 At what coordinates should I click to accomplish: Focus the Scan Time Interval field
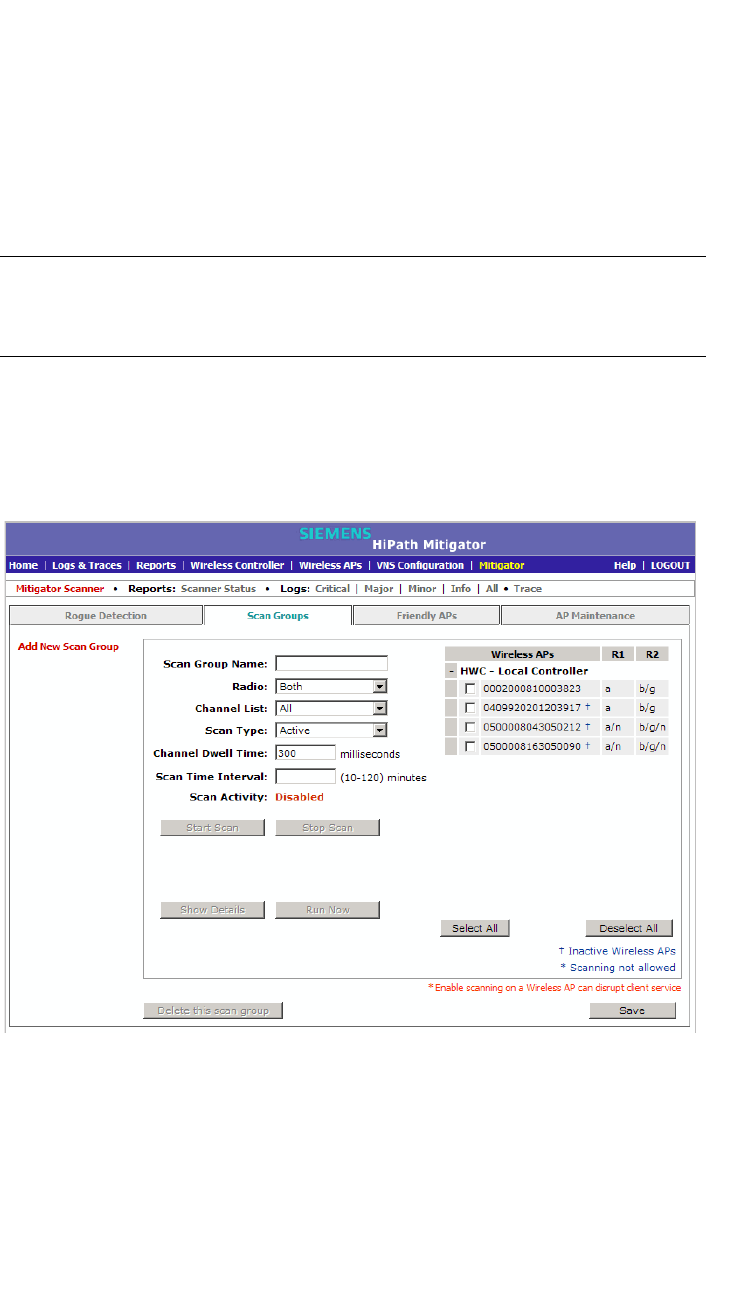[x=305, y=776]
